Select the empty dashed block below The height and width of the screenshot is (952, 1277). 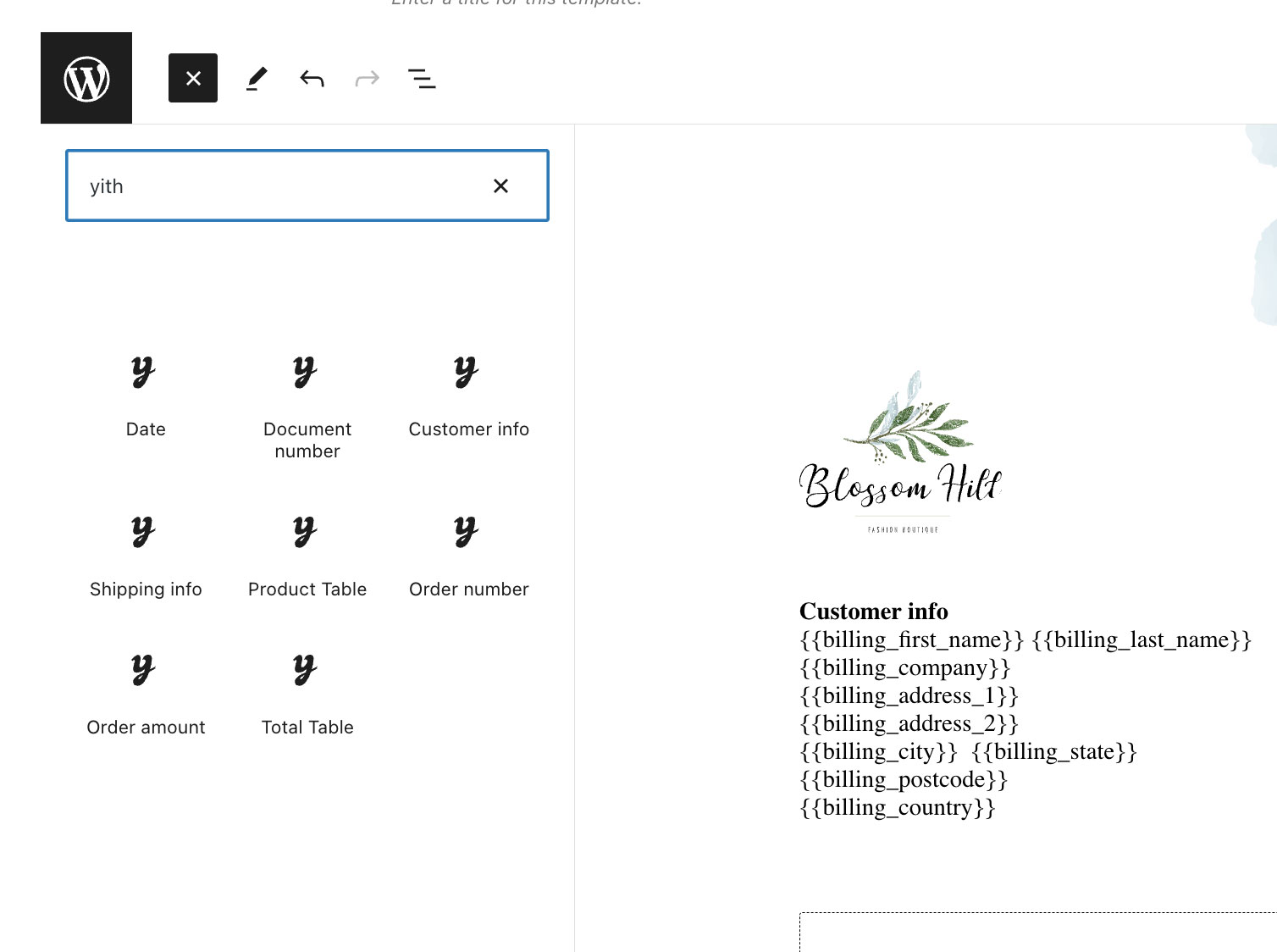[x=1037, y=932]
